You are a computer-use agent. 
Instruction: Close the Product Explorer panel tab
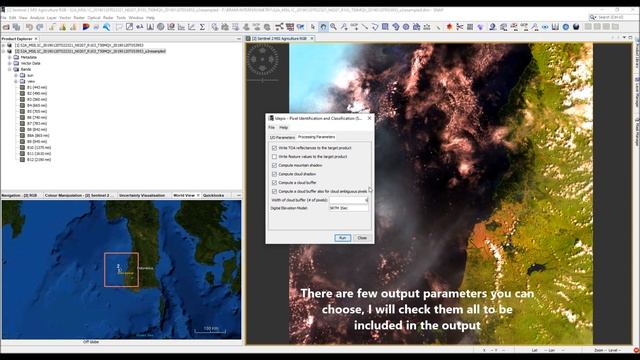coord(36,39)
